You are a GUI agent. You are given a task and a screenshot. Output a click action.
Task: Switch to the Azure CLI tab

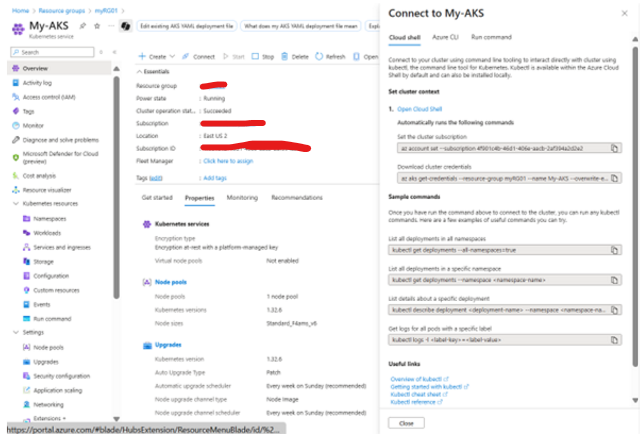point(445,37)
